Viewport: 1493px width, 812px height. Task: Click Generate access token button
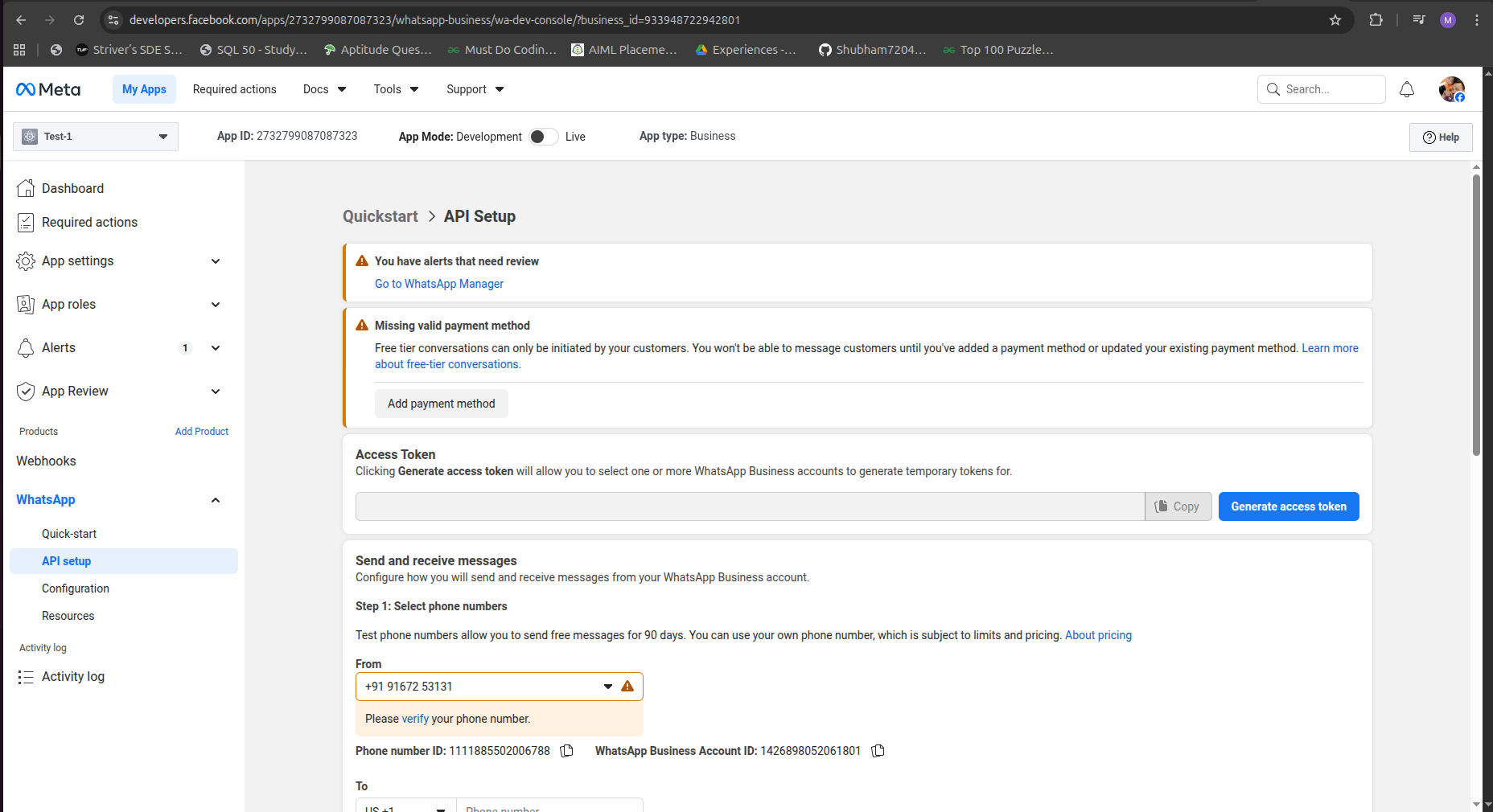pyautogui.click(x=1289, y=506)
